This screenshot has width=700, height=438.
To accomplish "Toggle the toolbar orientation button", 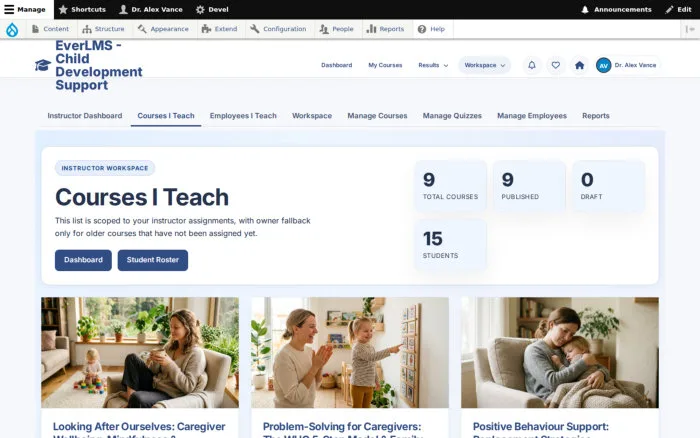I will coord(690,29).
